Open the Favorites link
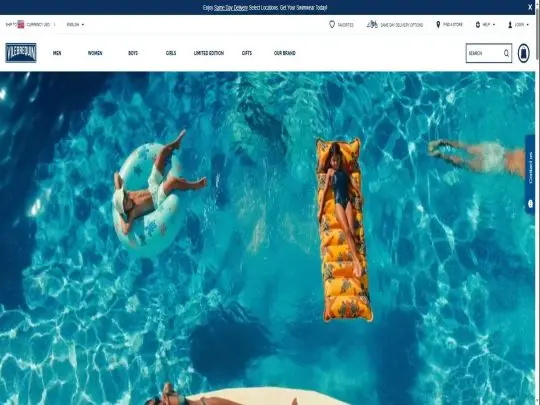 tap(345, 25)
